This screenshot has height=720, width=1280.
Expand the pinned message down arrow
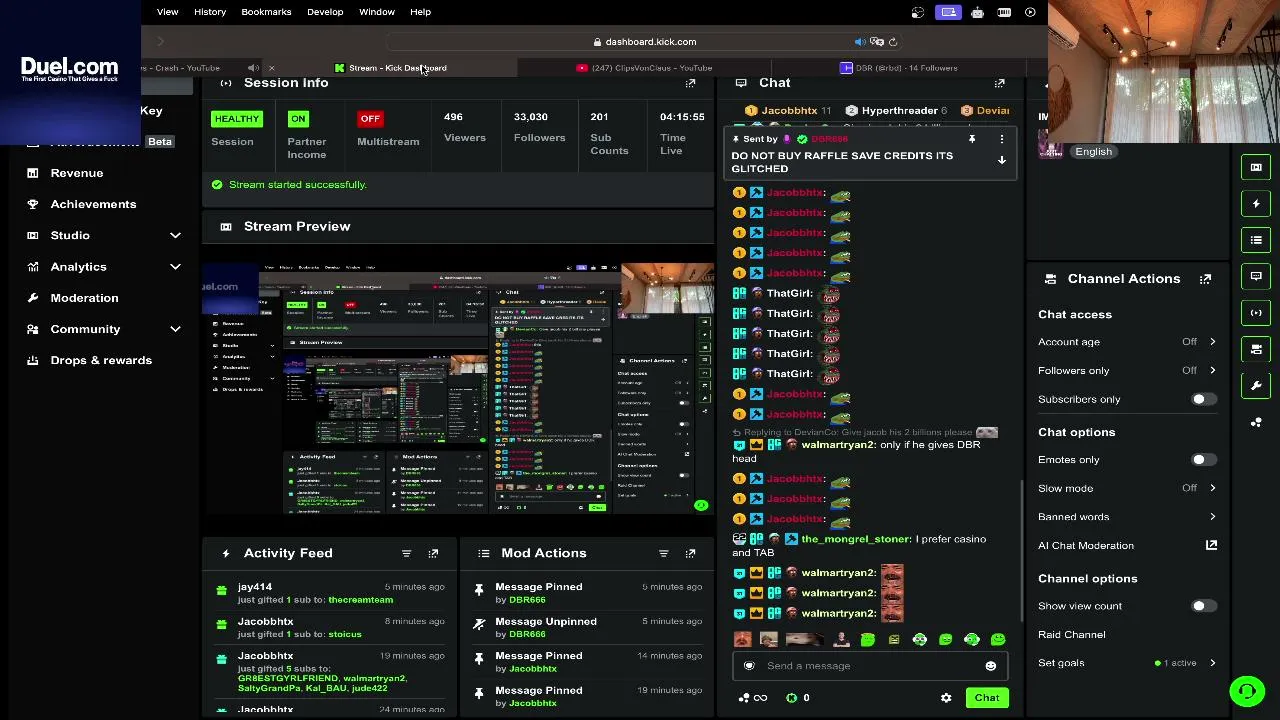point(1001,160)
